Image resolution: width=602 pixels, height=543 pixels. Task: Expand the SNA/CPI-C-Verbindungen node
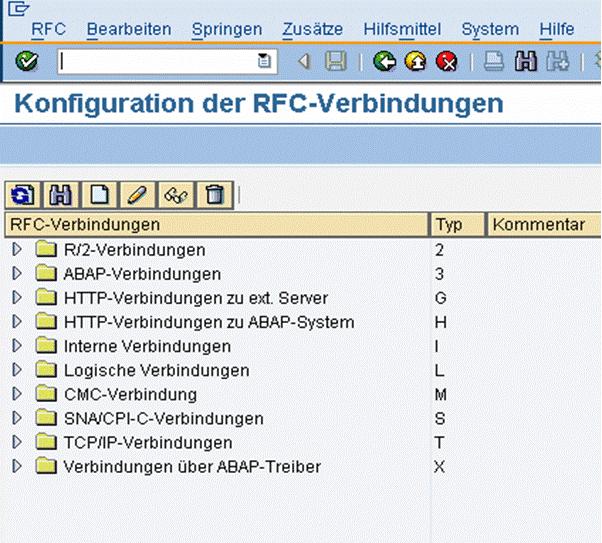[17, 418]
